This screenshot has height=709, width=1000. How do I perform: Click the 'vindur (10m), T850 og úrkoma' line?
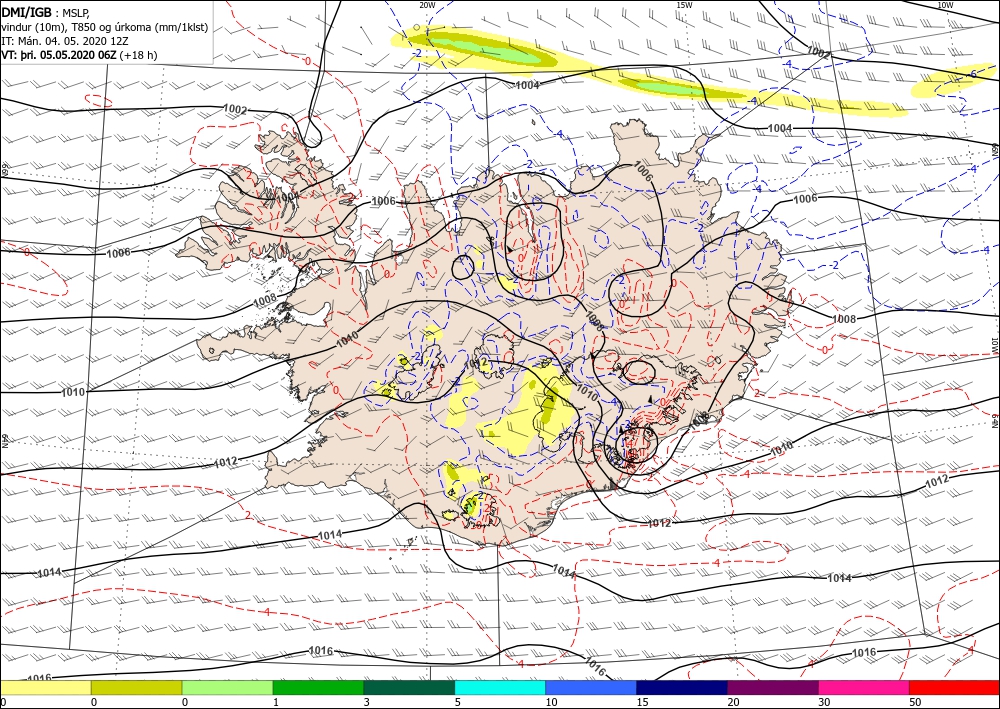104,27
